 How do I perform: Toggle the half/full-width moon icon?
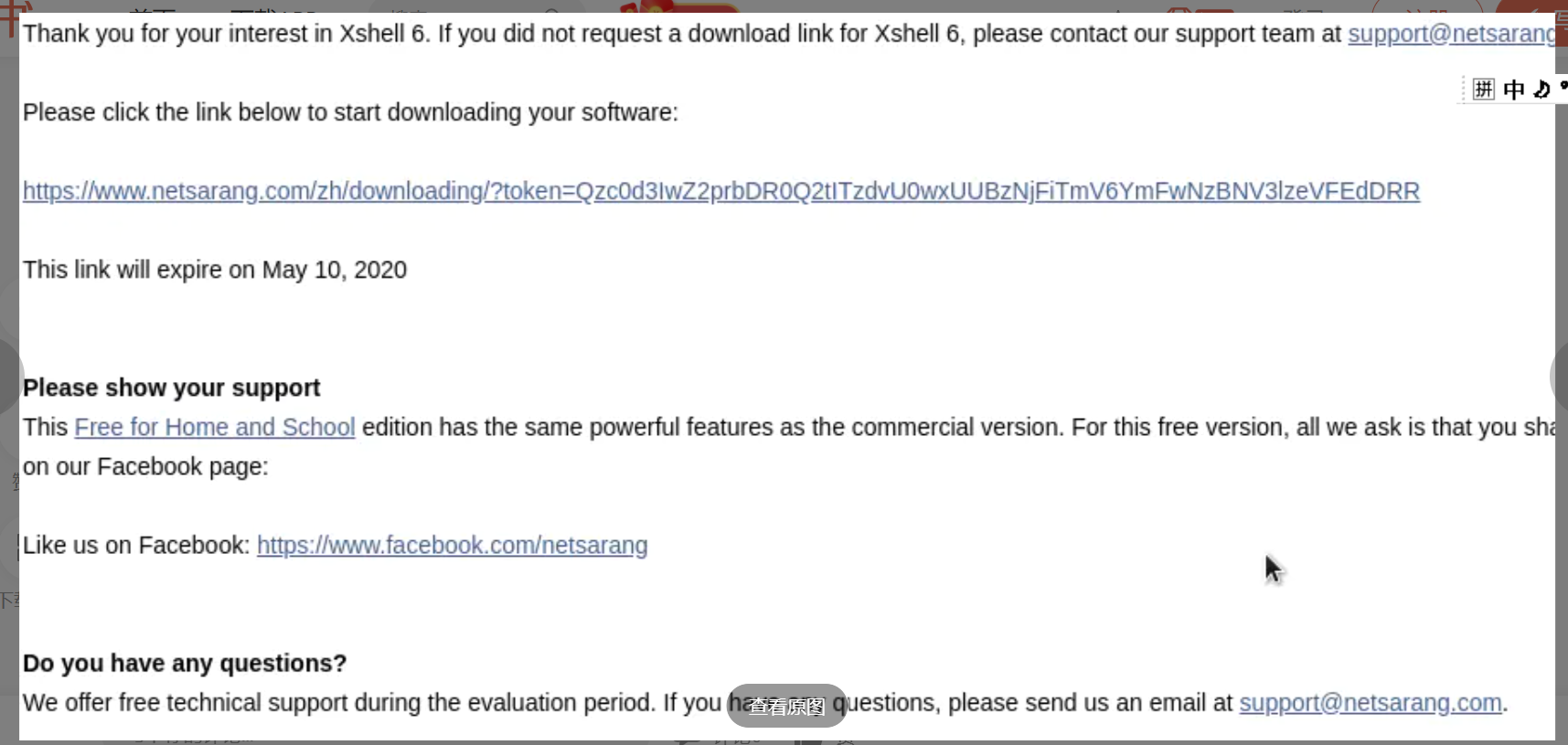[1541, 89]
